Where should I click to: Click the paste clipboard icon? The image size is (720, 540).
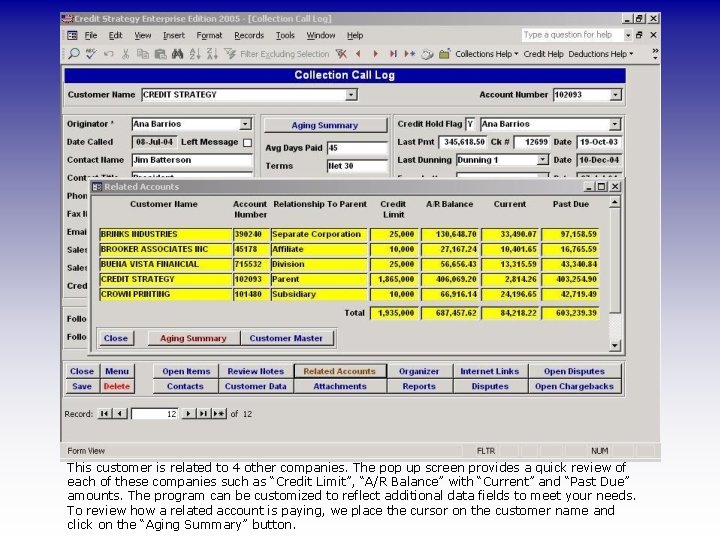[x=160, y=54]
